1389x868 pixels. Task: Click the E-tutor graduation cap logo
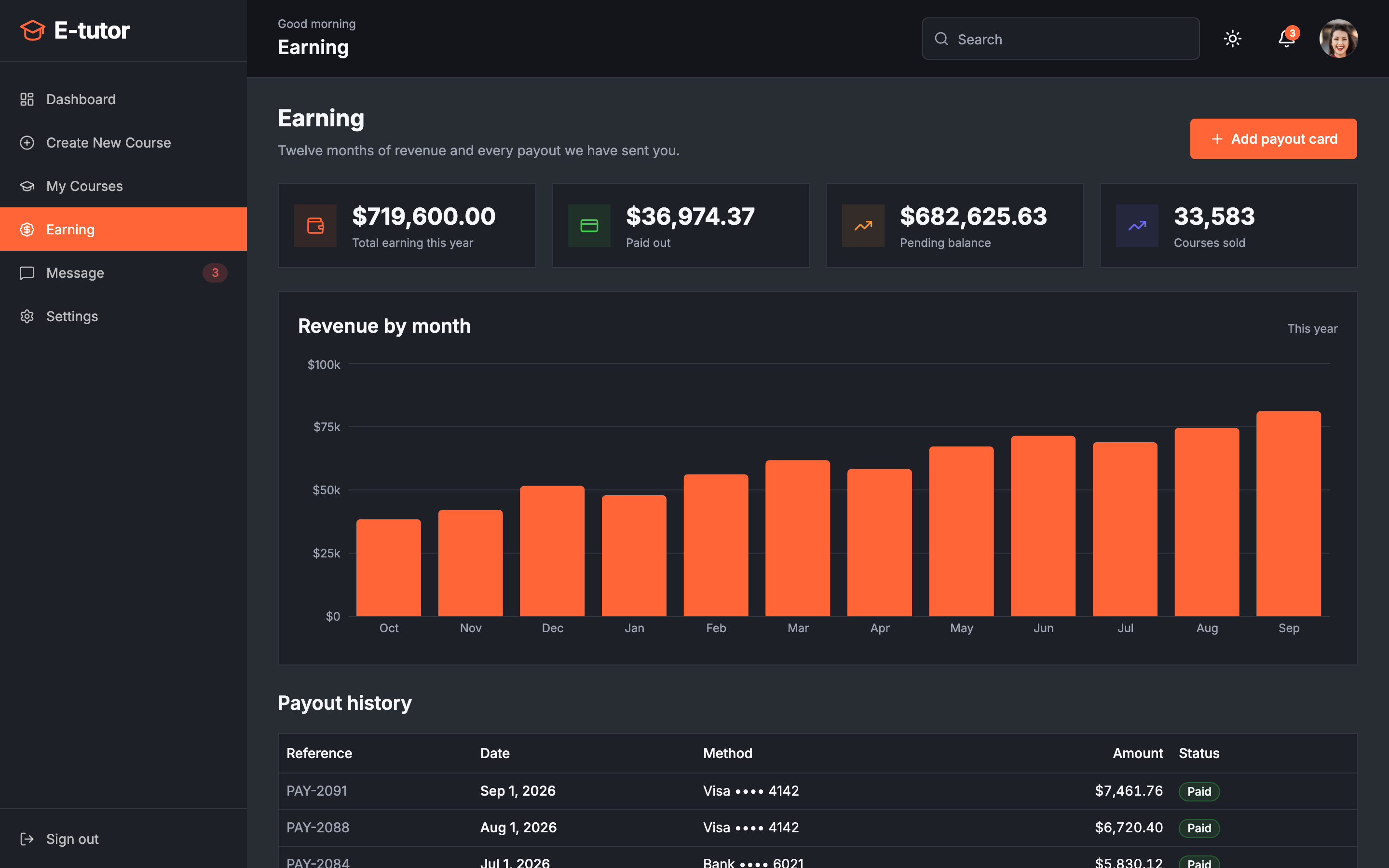coord(33,30)
